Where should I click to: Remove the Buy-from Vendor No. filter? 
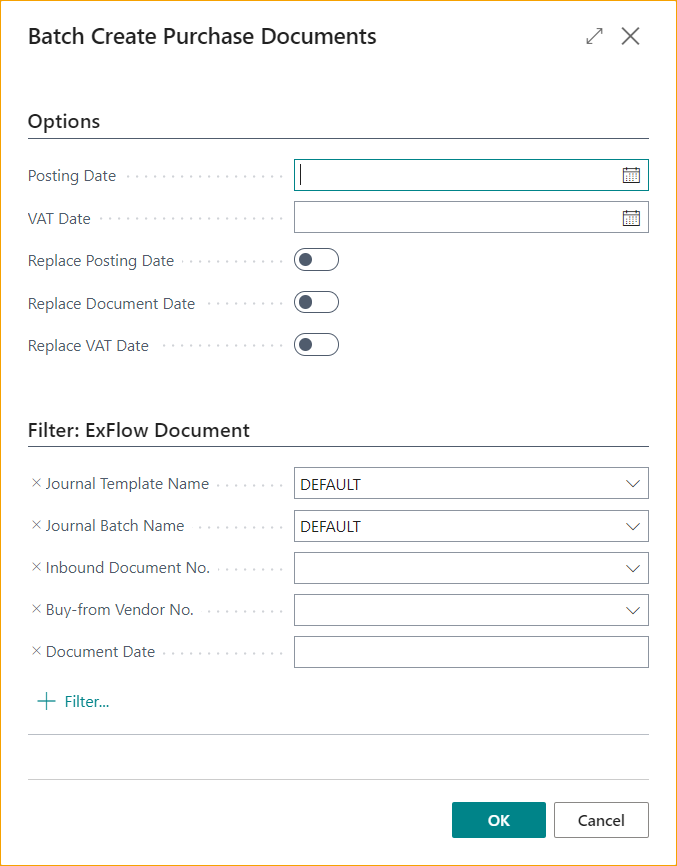pos(36,609)
